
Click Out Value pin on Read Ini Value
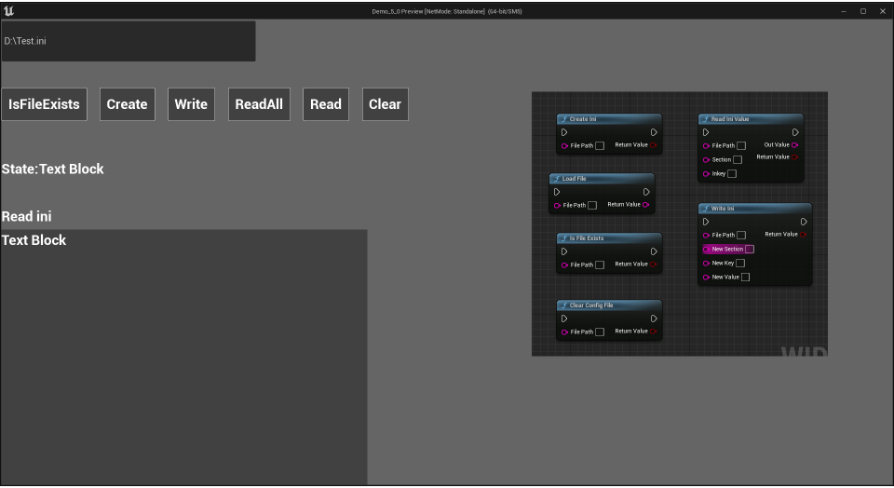coord(795,145)
